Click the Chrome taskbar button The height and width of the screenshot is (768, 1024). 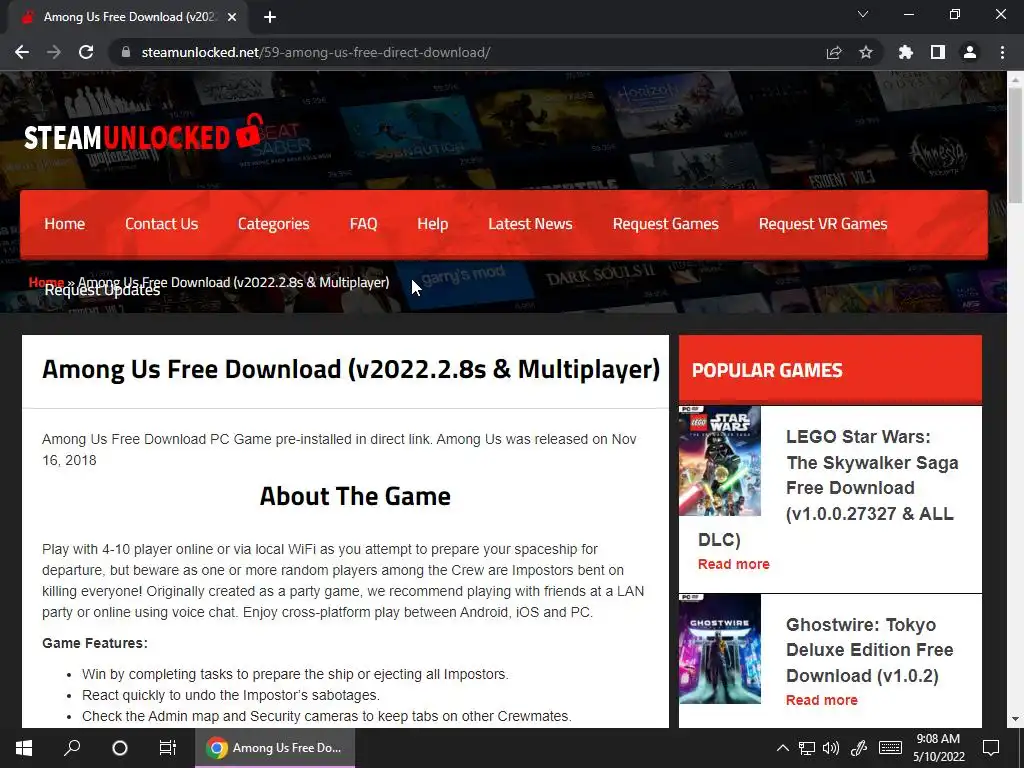(x=275, y=748)
